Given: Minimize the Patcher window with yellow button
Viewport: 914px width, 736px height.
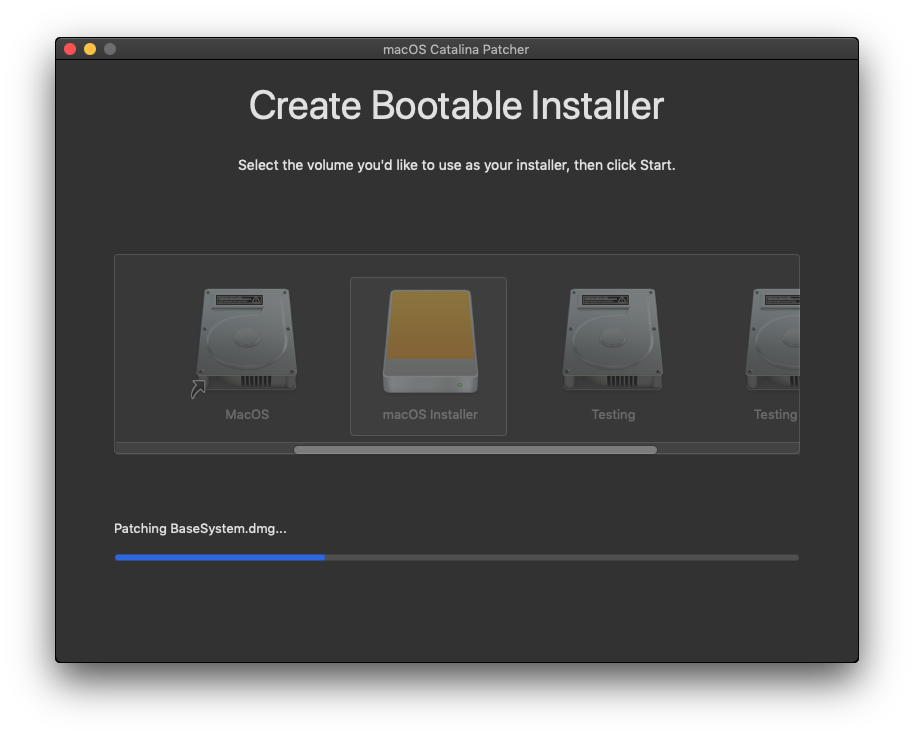Looking at the screenshot, I should point(90,49).
